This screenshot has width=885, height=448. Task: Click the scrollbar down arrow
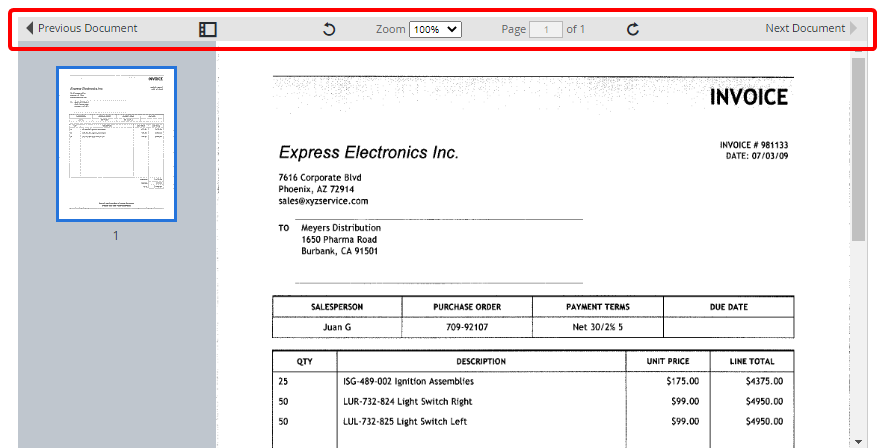(858, 441)
